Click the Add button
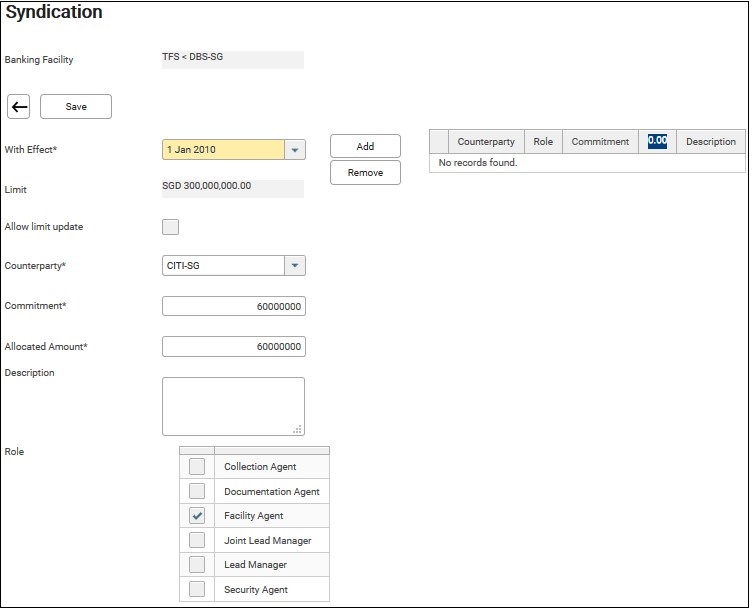The height and width of the screenshot is (609, 752). click(365, 146)
